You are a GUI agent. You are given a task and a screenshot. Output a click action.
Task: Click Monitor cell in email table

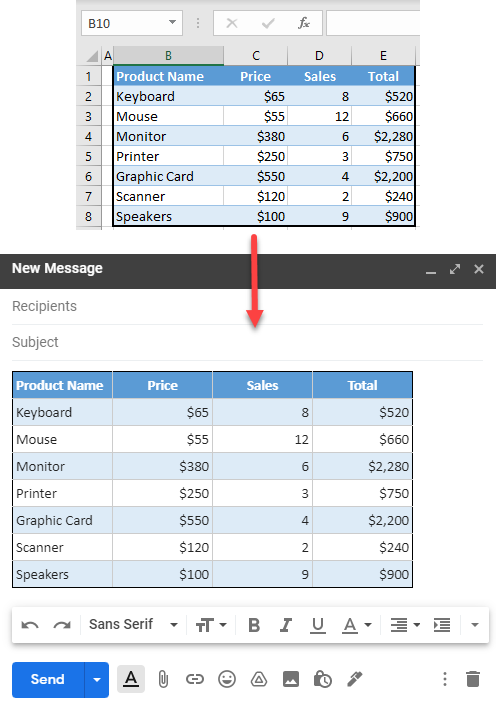[x=63, y=466]
